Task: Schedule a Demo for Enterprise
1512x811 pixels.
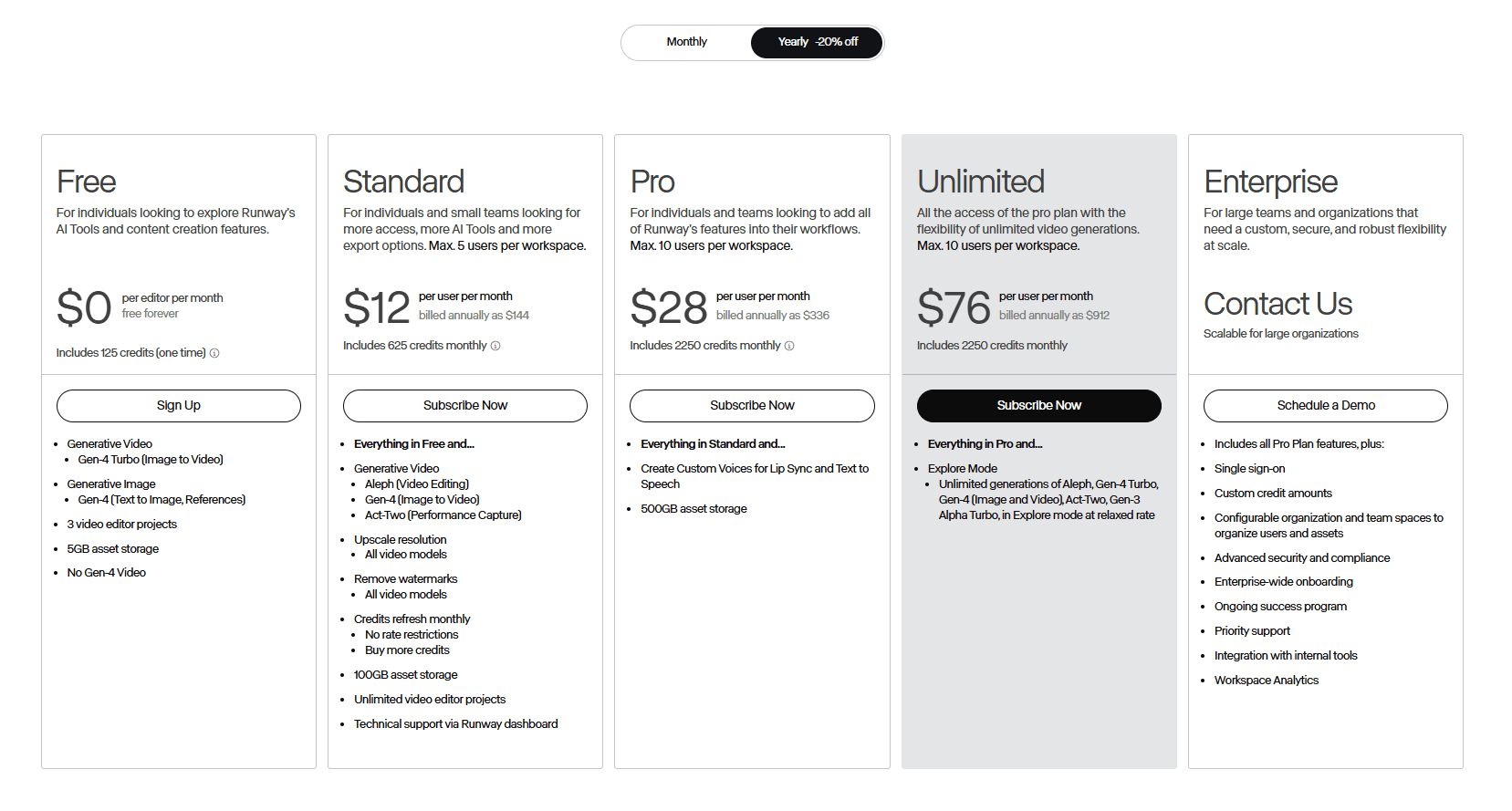Action: point(1325,406)
